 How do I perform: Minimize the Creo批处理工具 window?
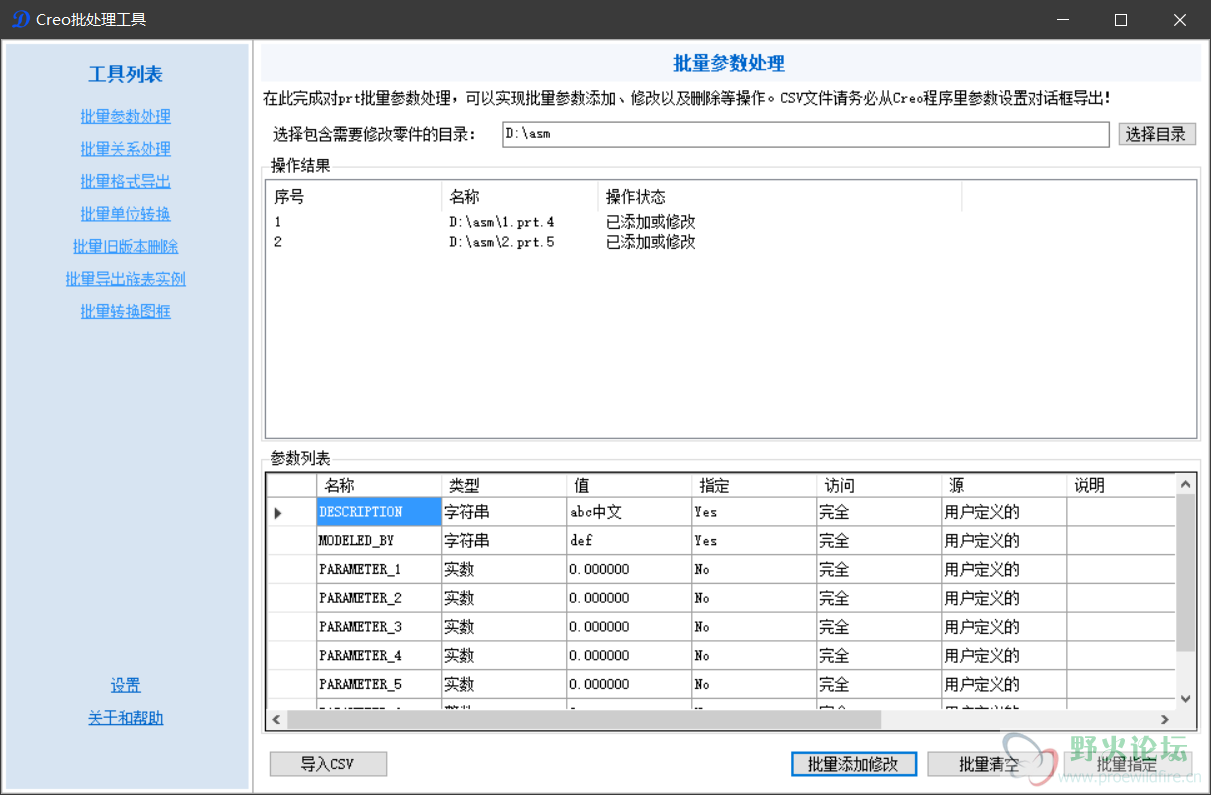(1063, 20)
